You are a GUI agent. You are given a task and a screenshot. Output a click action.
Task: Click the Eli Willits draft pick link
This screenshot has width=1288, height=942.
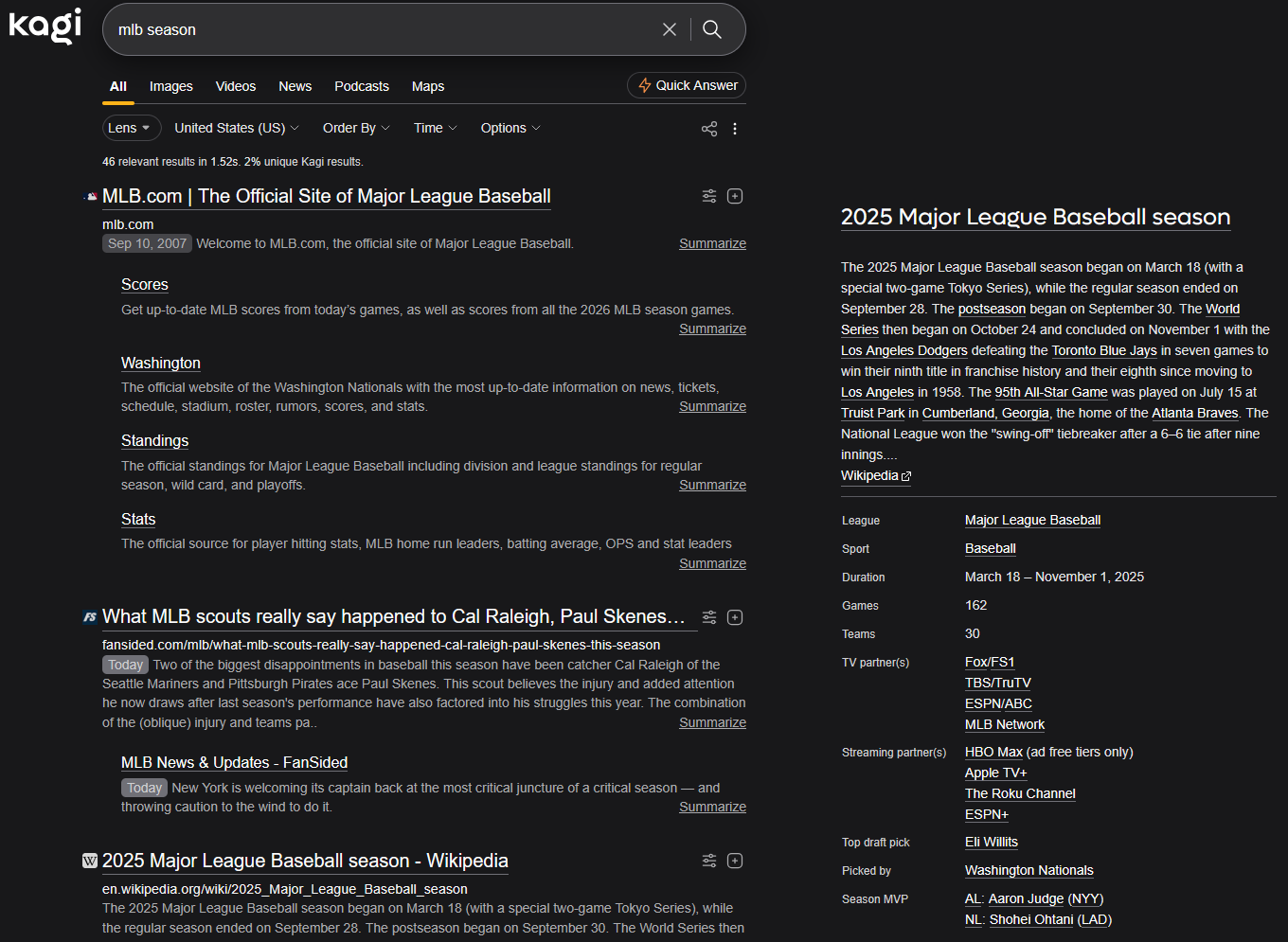click(x=992, y=842)
